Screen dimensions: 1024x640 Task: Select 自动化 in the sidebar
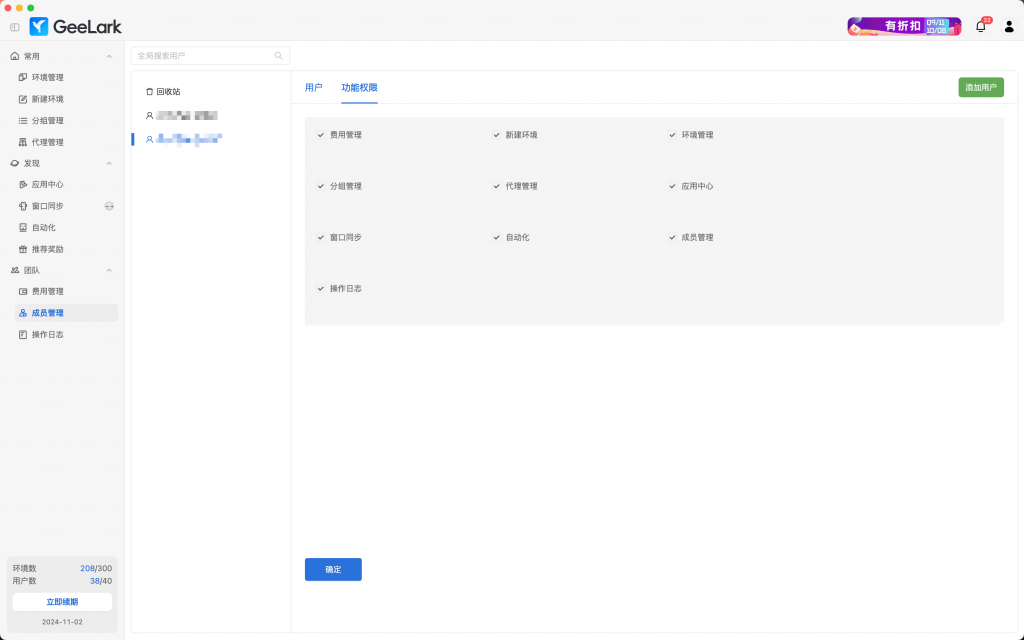(x=43, y=227)
